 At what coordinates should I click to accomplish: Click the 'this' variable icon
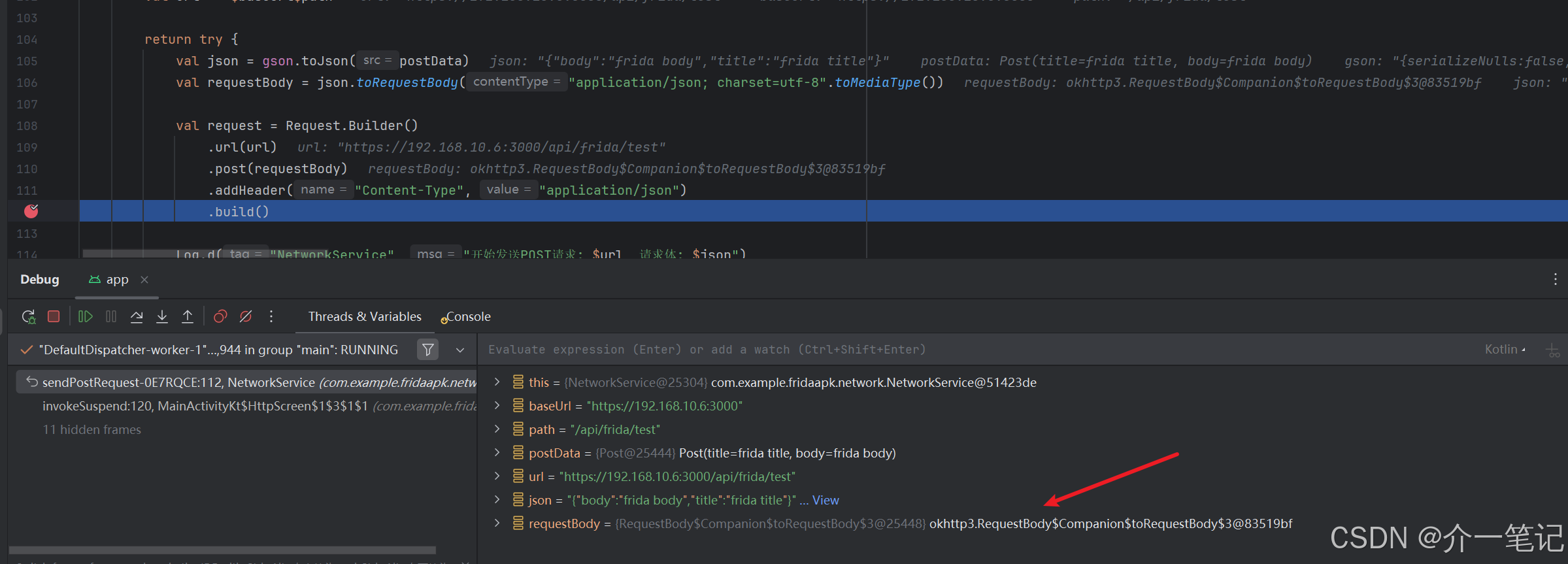tap(518, 382)
